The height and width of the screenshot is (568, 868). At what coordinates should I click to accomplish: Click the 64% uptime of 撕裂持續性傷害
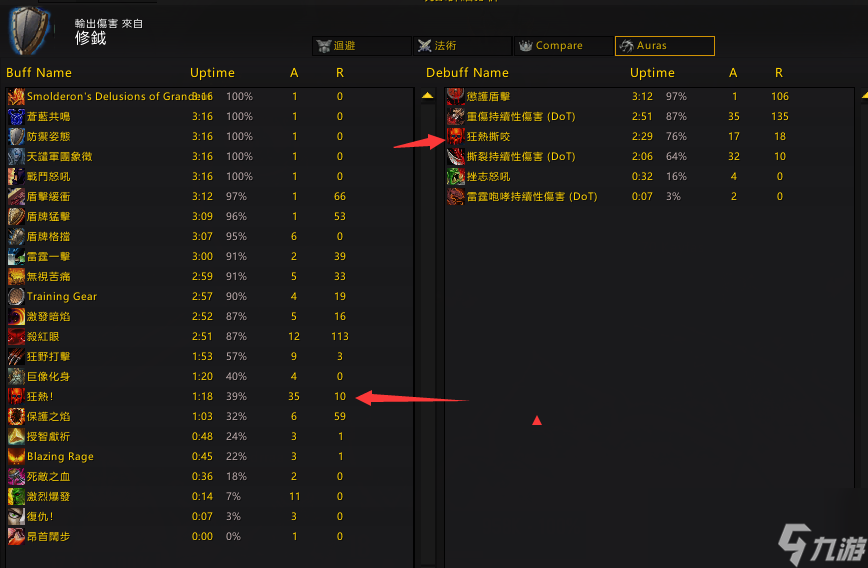coord(676,157)
